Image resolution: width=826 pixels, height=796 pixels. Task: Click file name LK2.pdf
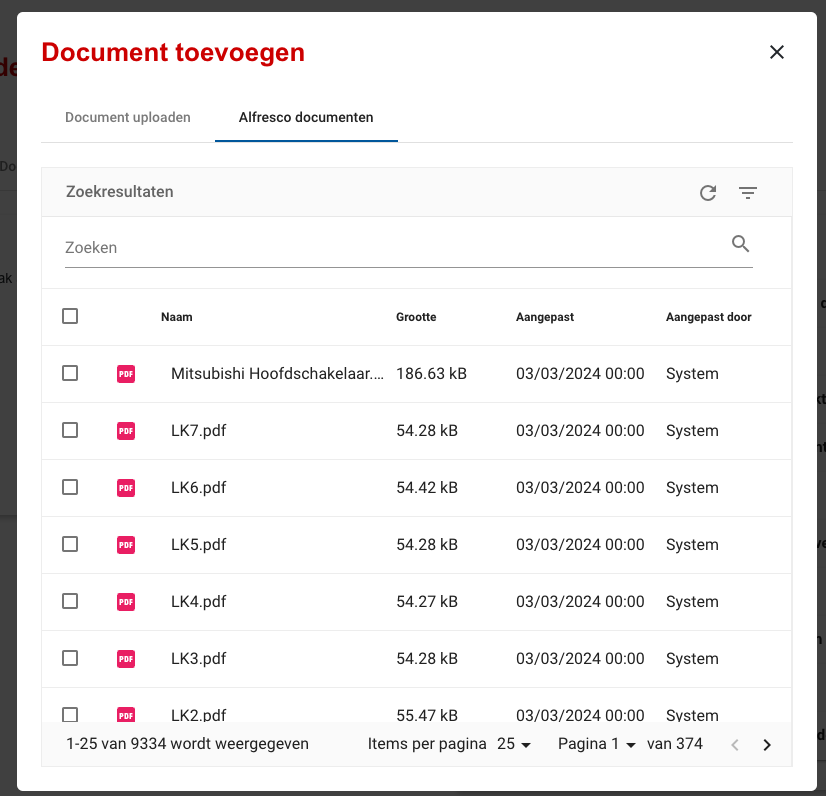click(199, 715)
